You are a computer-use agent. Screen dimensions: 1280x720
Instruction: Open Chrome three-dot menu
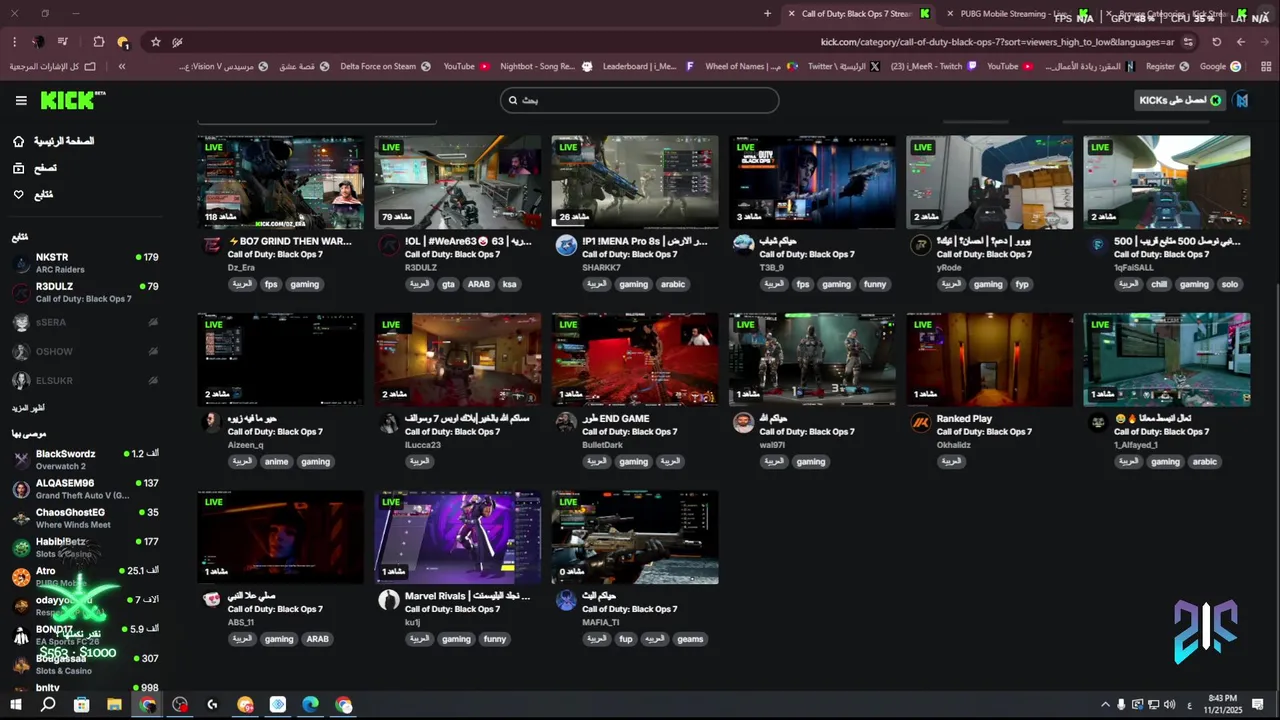[14, 42]
